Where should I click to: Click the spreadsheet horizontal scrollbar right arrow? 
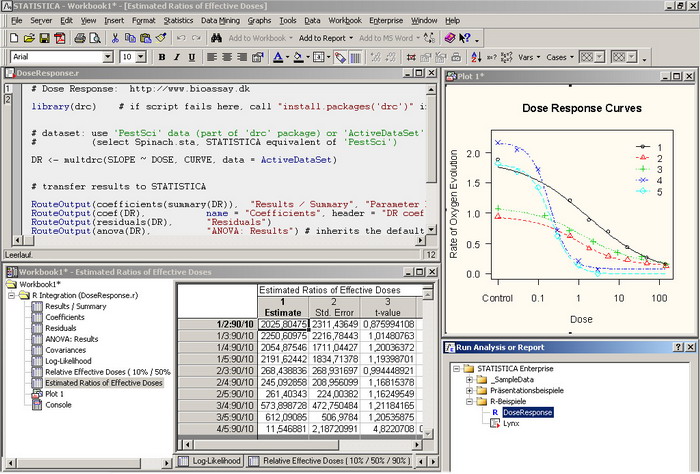click(417, 445)
